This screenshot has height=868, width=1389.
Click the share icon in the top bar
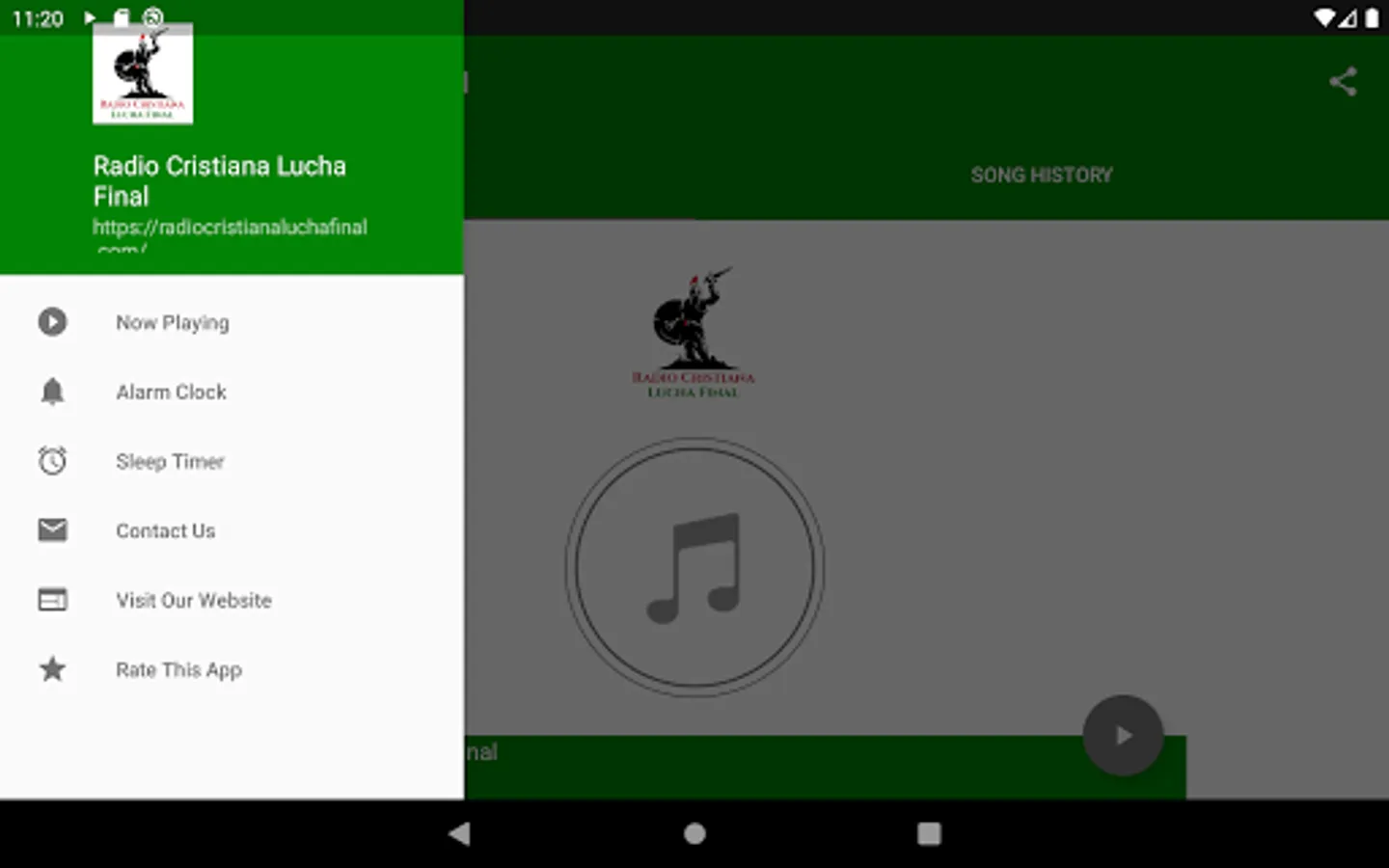pos(1343,82)
